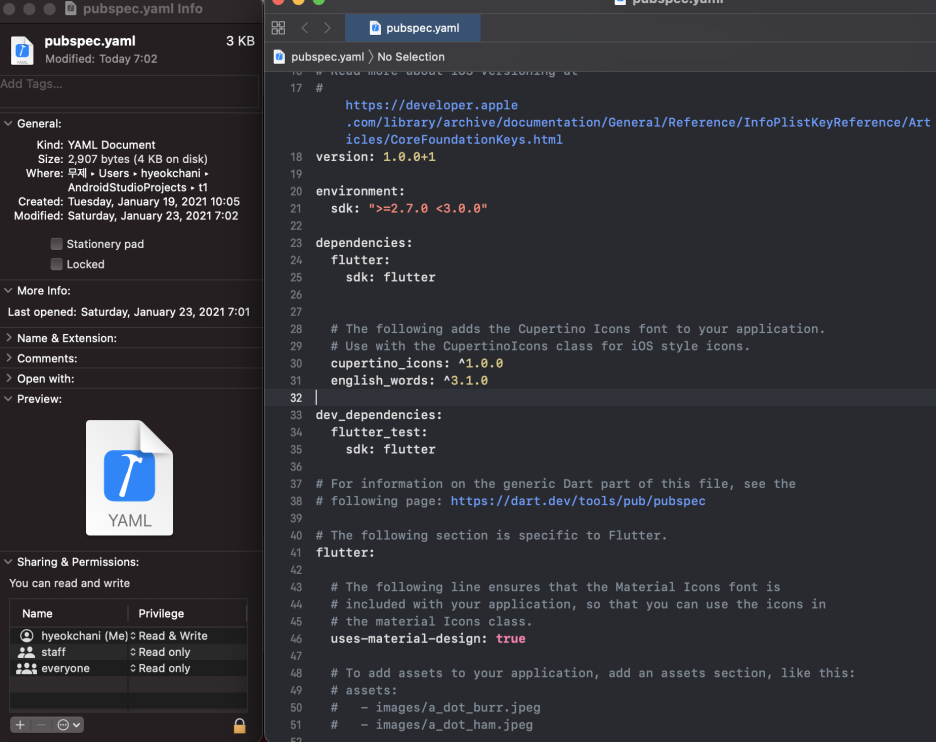The width and height of the screenshot is (936, 742).
Task: Click the dependencies: line
Action: pyautogui.click(x=364, y=243)
